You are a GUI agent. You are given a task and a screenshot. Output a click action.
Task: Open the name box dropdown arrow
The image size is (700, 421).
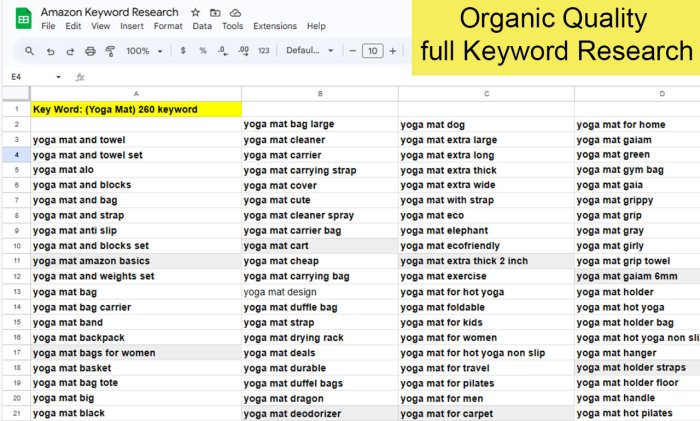[x=58, y=77]
